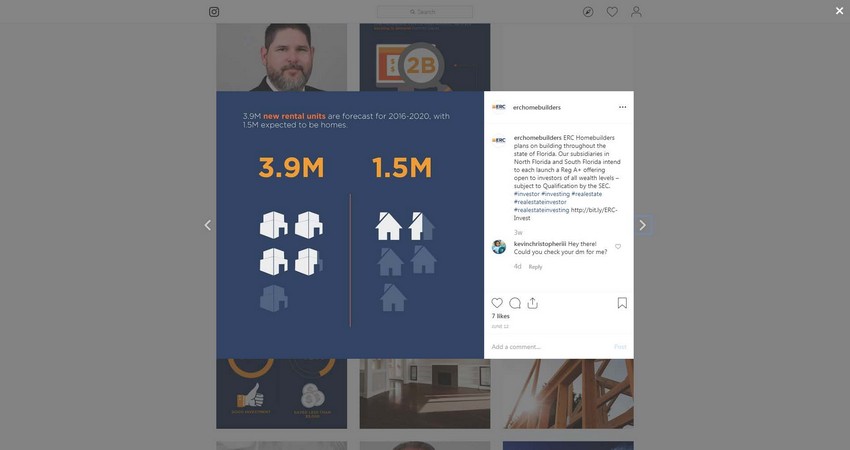850x450 pixels.
Task: Open kevinchristopherlii's profile avatar
Action: [x=499, y=247]
